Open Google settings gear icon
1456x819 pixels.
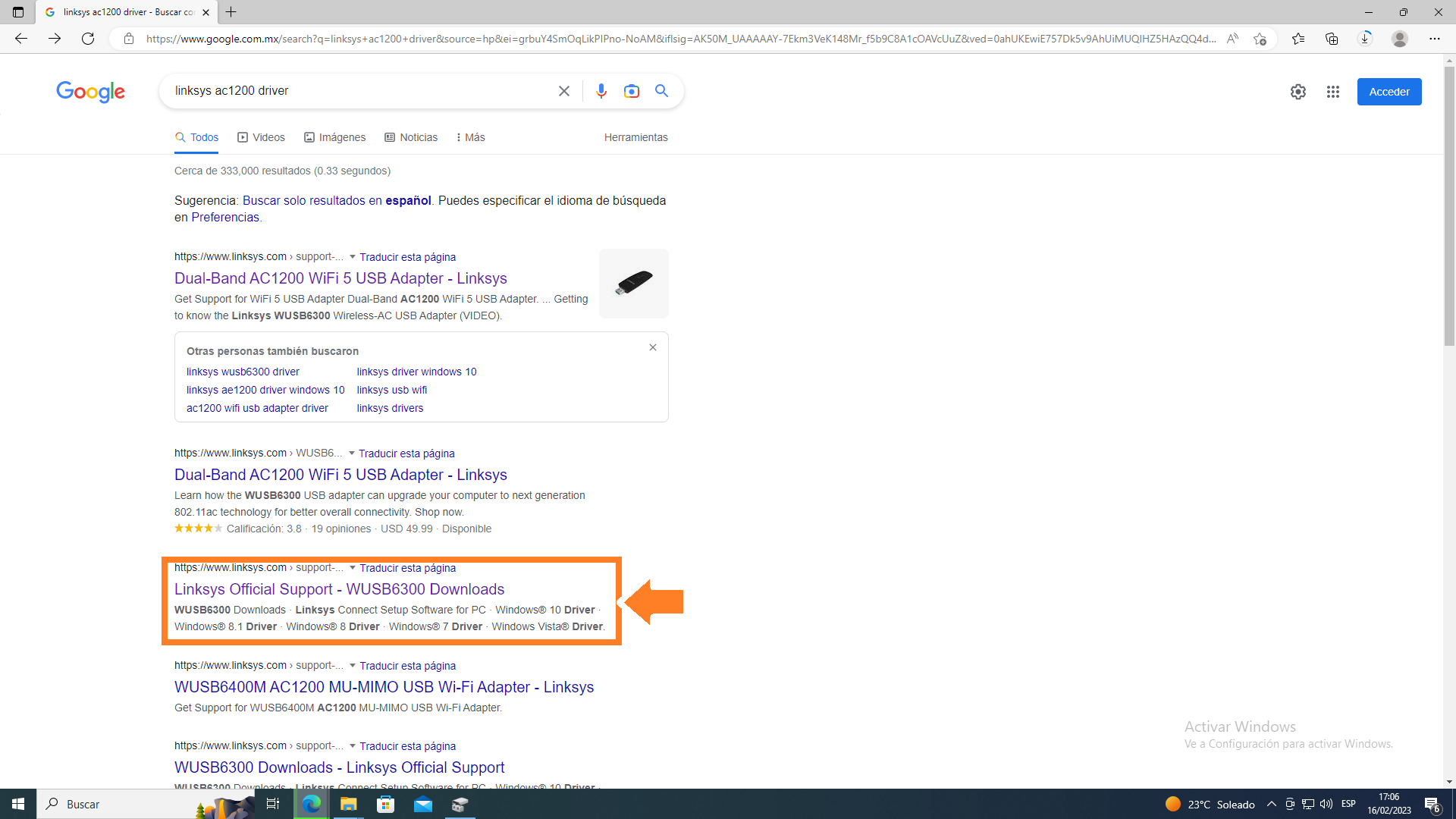tap(1298, 92)
